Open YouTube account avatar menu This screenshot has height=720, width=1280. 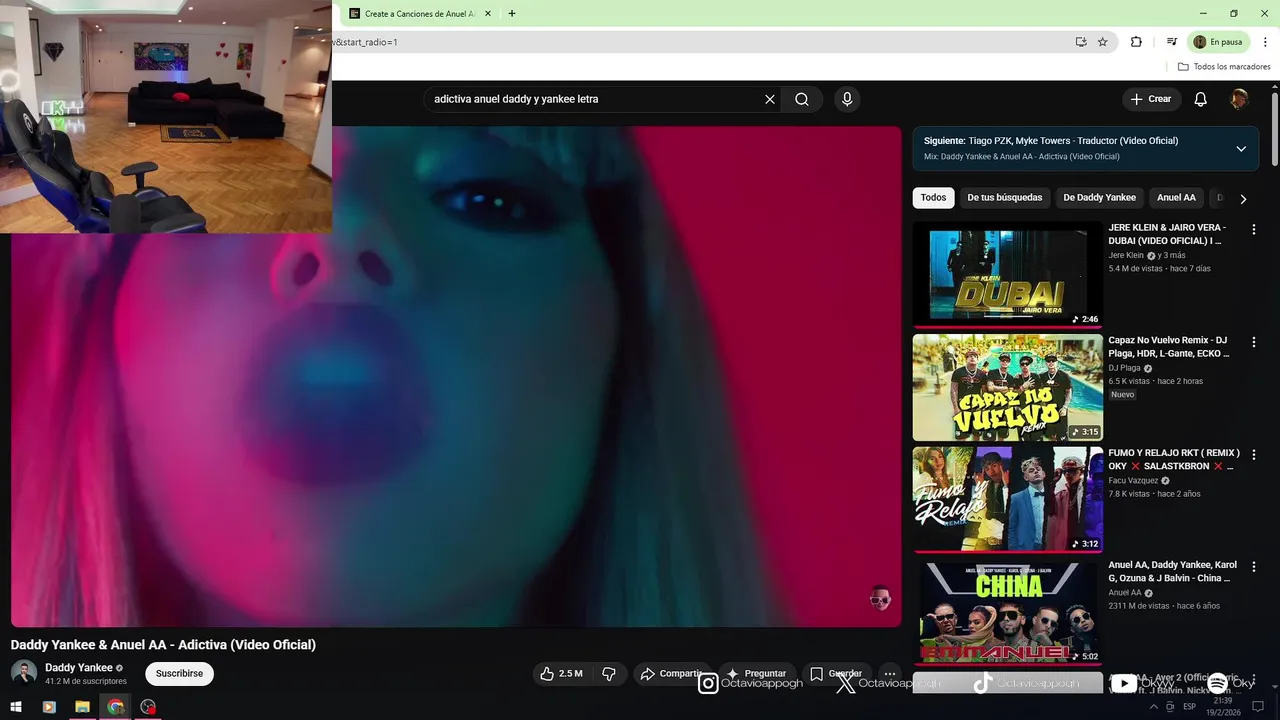point(1239,99)
